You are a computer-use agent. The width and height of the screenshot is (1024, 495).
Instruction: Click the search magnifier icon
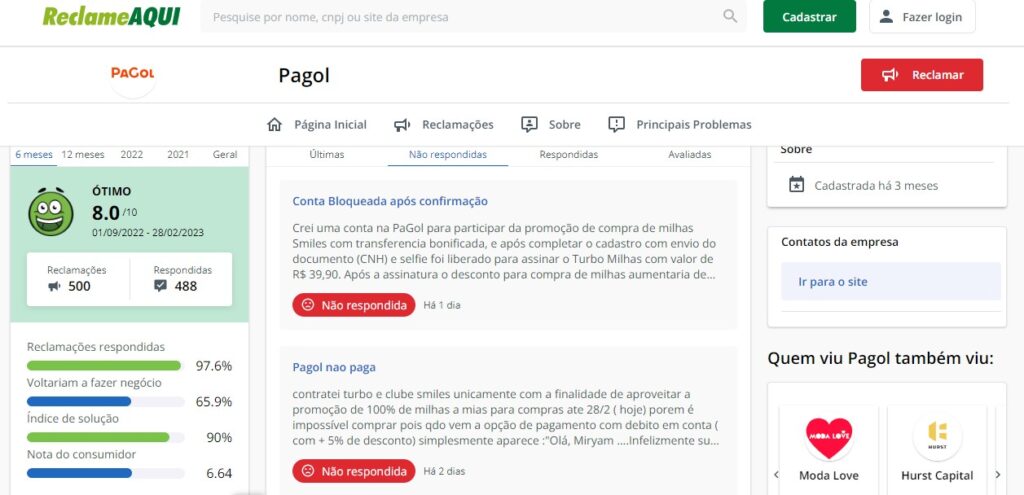click(730, 16)
